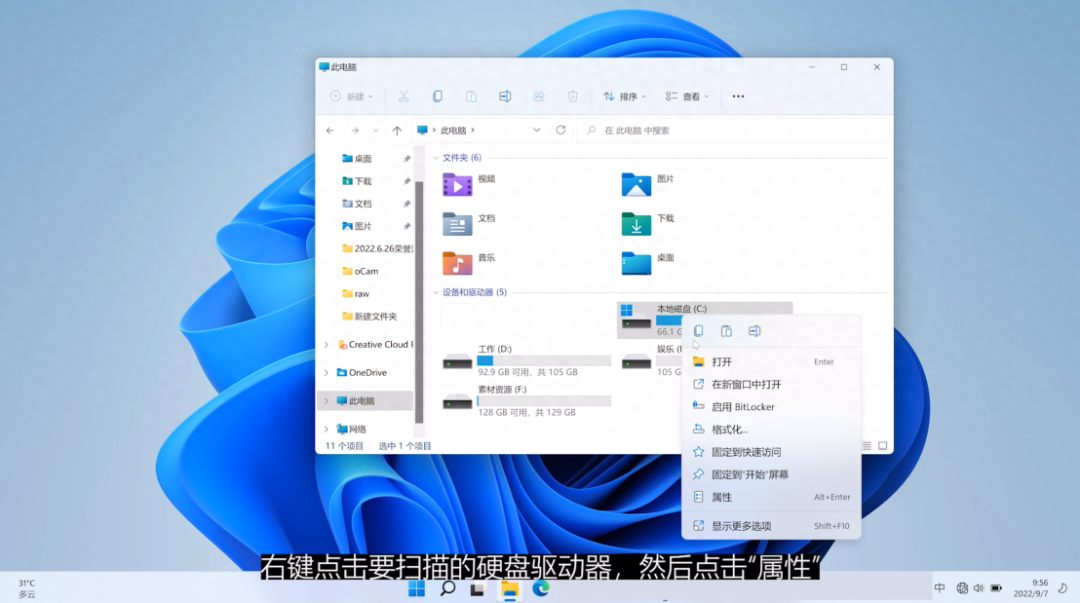1080x603 pixels.
Task: Switch to large icons view in status bar
Action: click(x=883, y=446)
